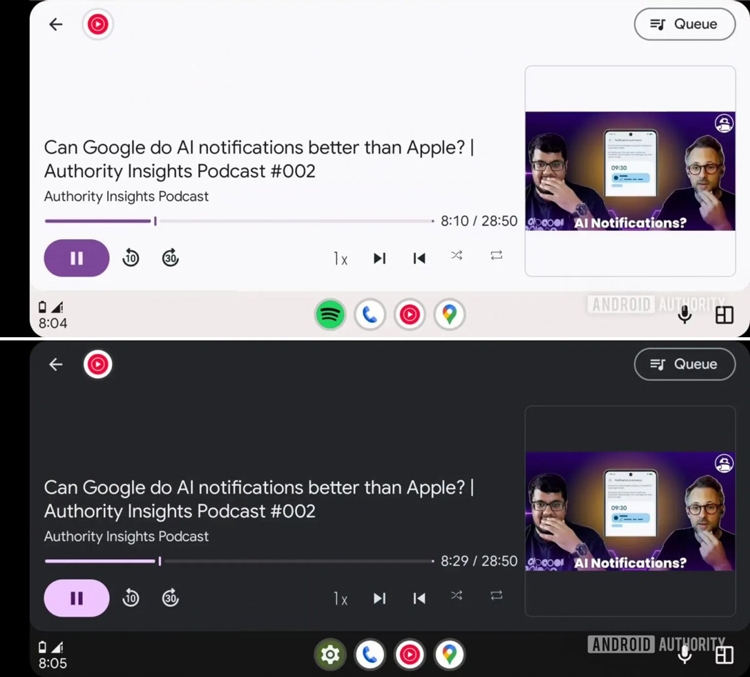Tap YouTube Music logo atop light-theme player
Image resolution: width=750 pixels, height=677 pixels.
pos(98,24)
